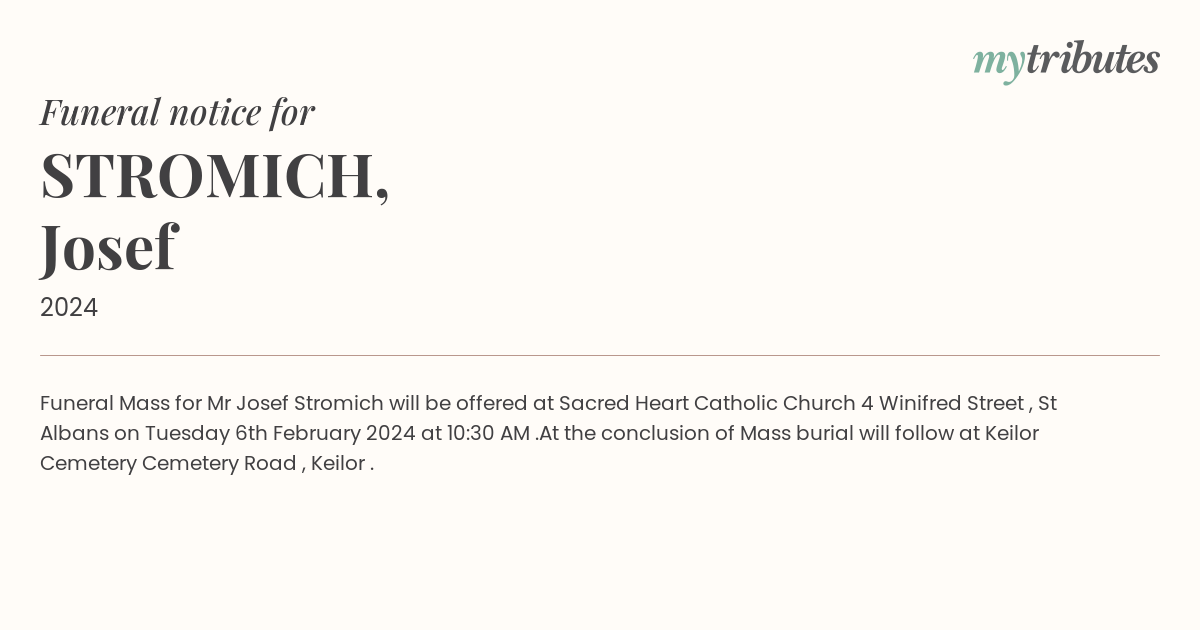
Task: Select the "Funeral notice for" heading
Action: (x=177, y=112)
